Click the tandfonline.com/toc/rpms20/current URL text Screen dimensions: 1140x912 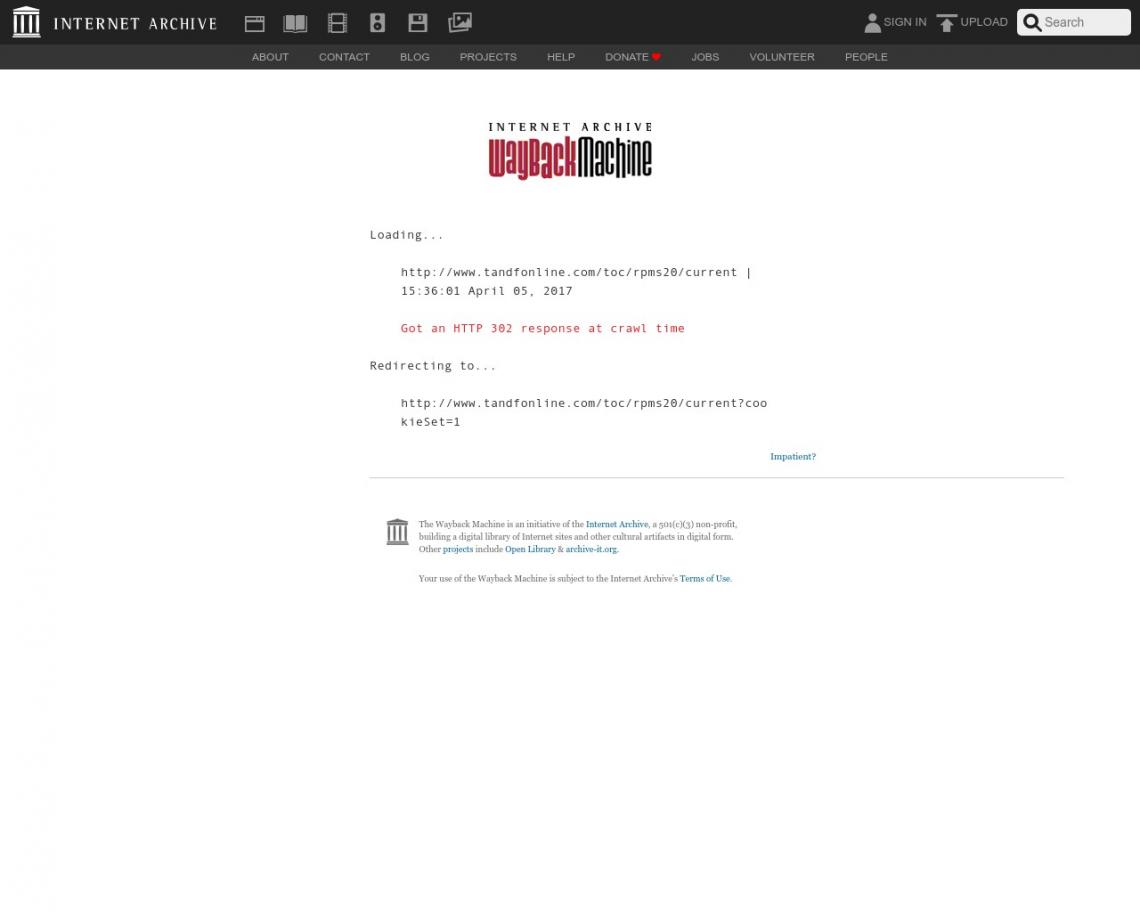click(569, 272)
